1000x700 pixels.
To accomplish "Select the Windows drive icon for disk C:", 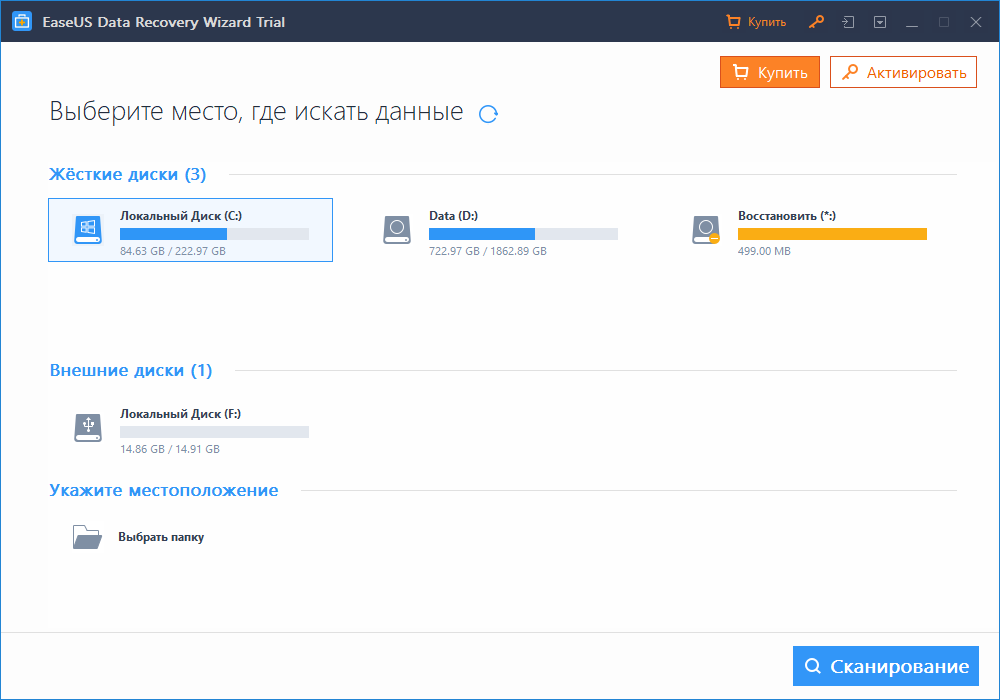I will [x=88, y=230].
